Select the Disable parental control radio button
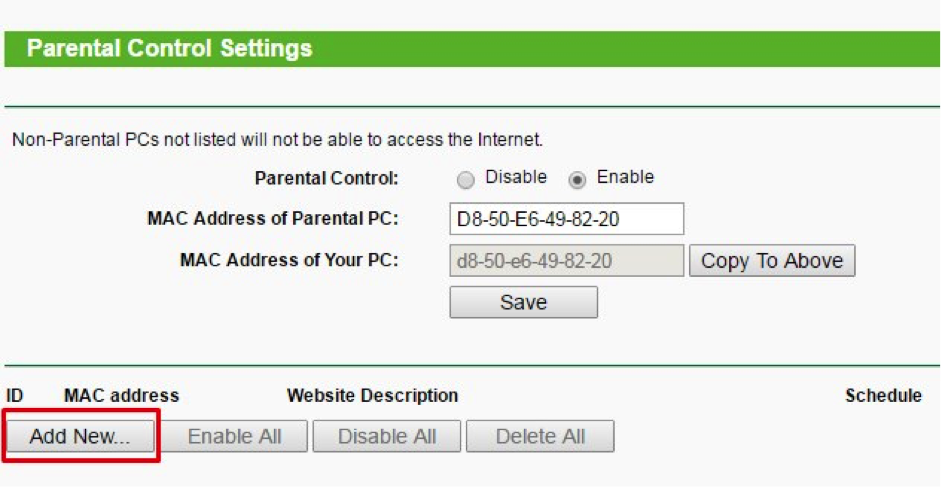 tap(465, 180)
